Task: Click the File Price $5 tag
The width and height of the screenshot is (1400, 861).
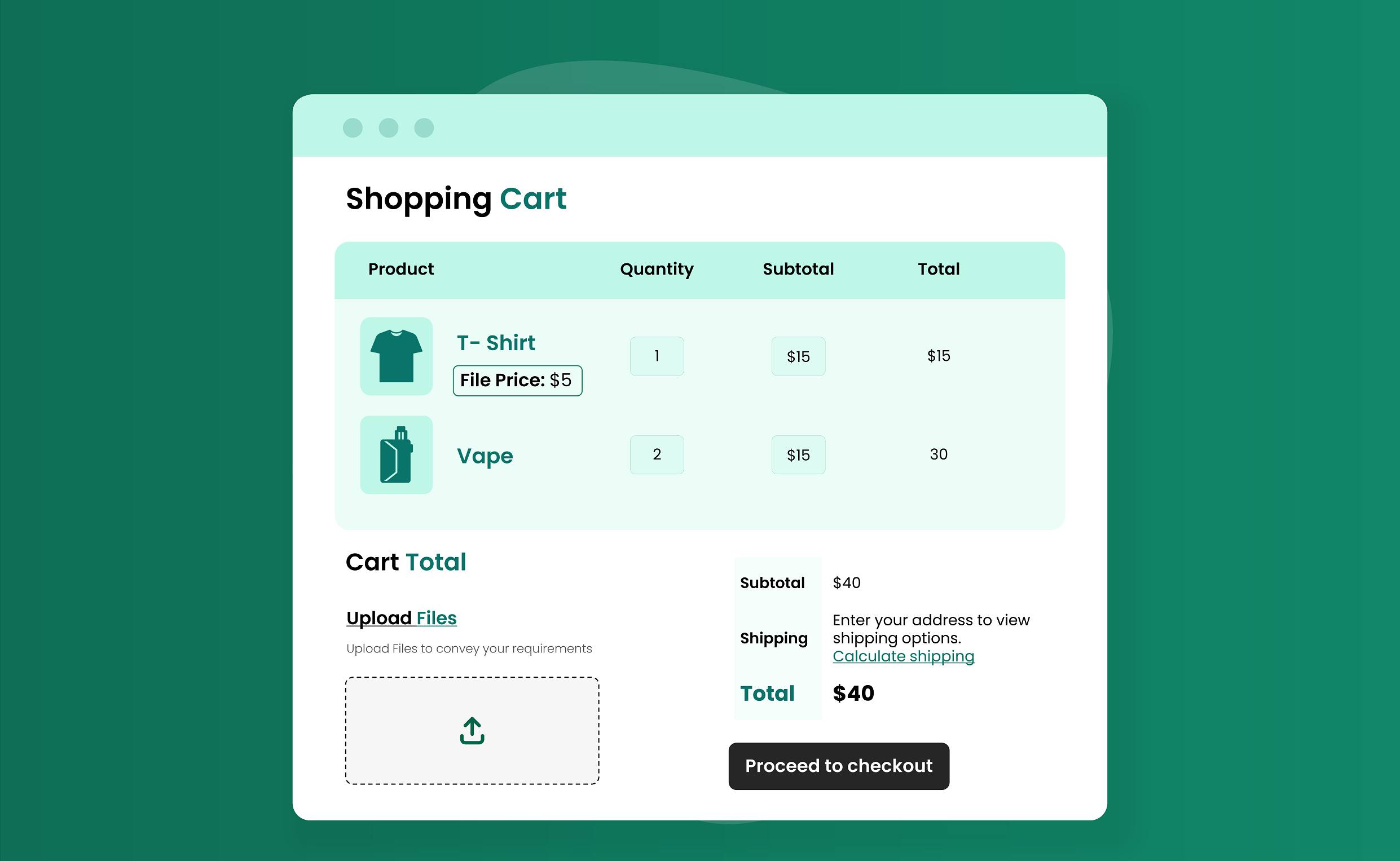Action: 517,380
